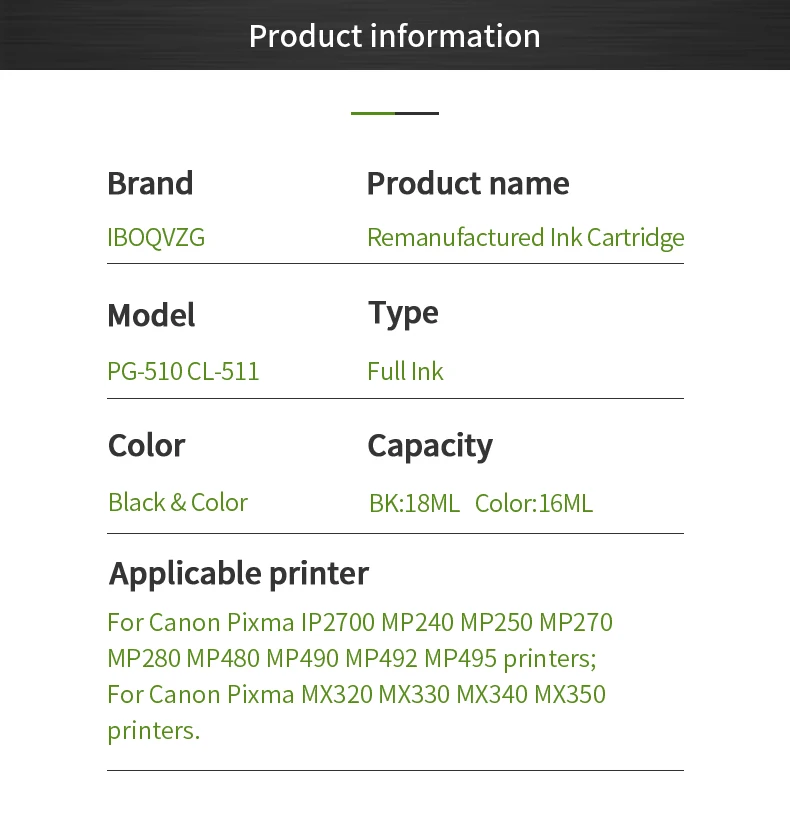Click the green and black divider under the header
This screenshot has width=790, height=832.
395,113
